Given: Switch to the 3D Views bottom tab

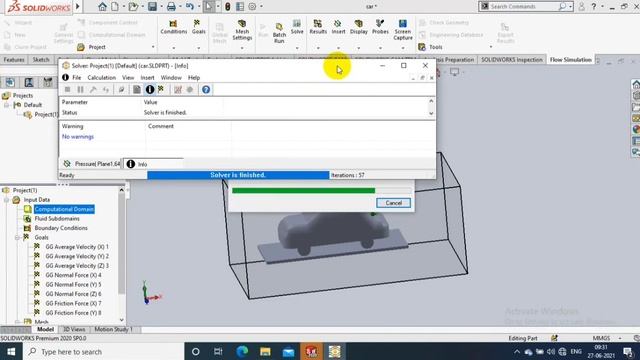Looking at the screenshot, I should [74, 329].
